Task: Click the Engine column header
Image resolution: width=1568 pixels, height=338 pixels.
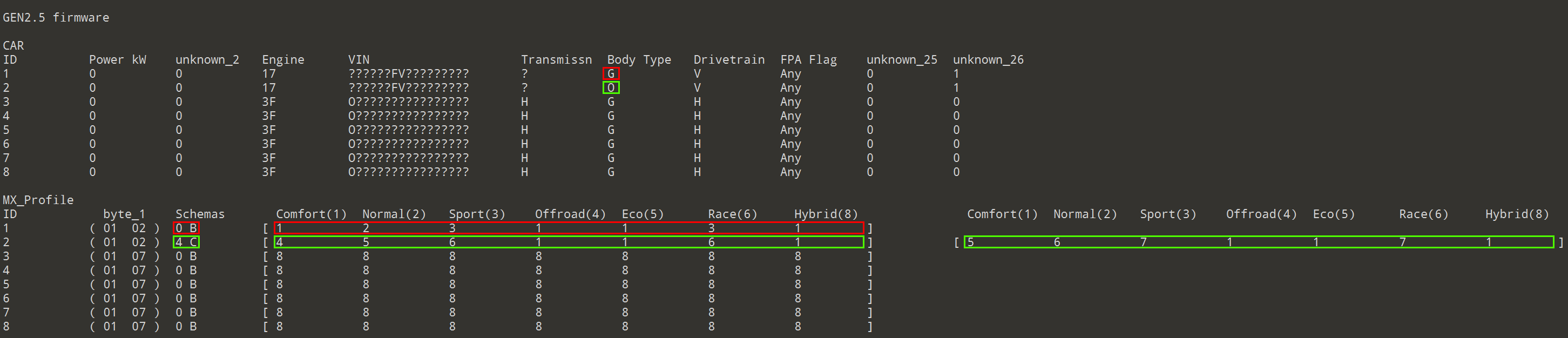Action: (x=283, y=60)
